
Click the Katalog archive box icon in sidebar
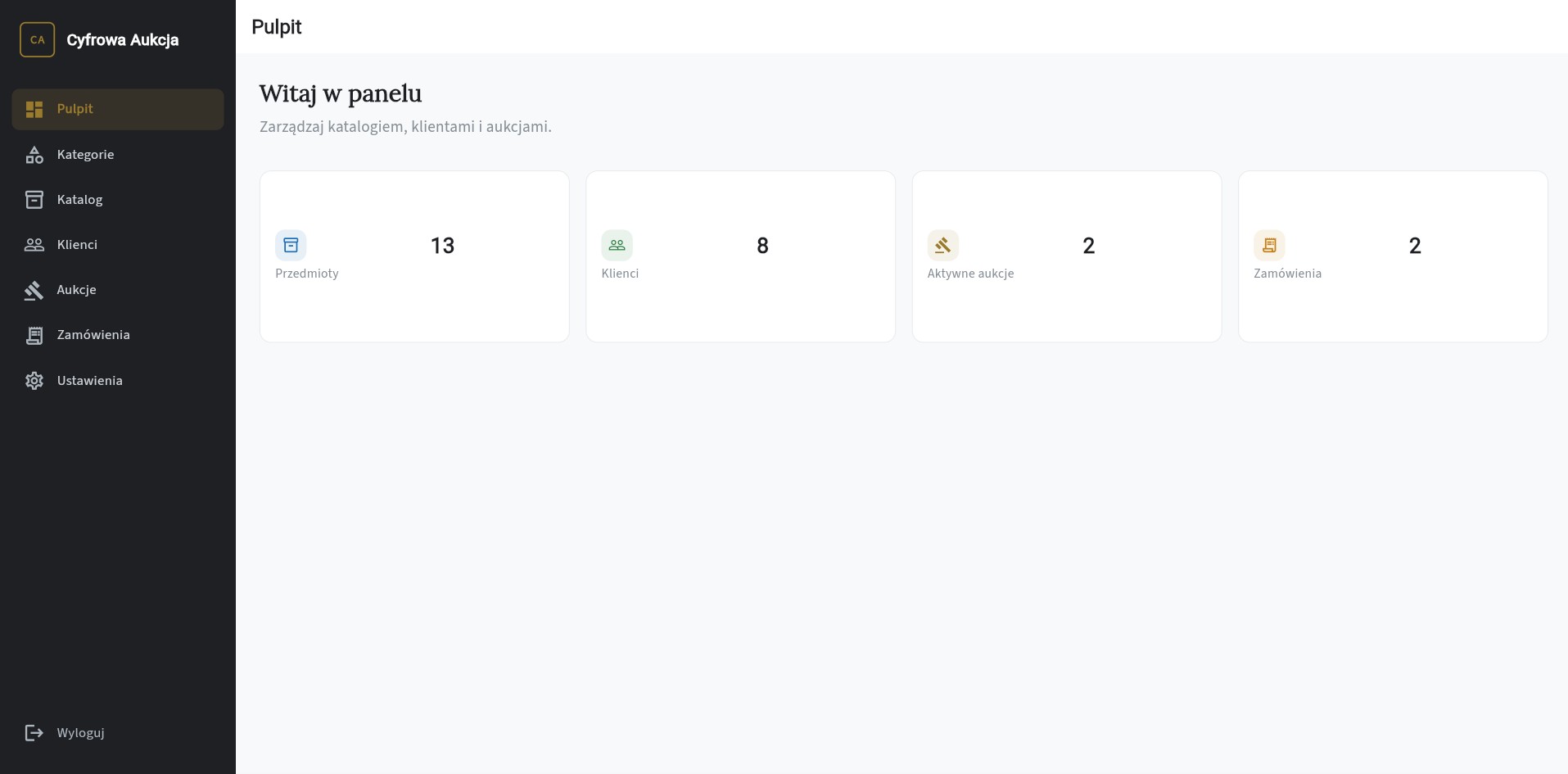coord(34,200)
